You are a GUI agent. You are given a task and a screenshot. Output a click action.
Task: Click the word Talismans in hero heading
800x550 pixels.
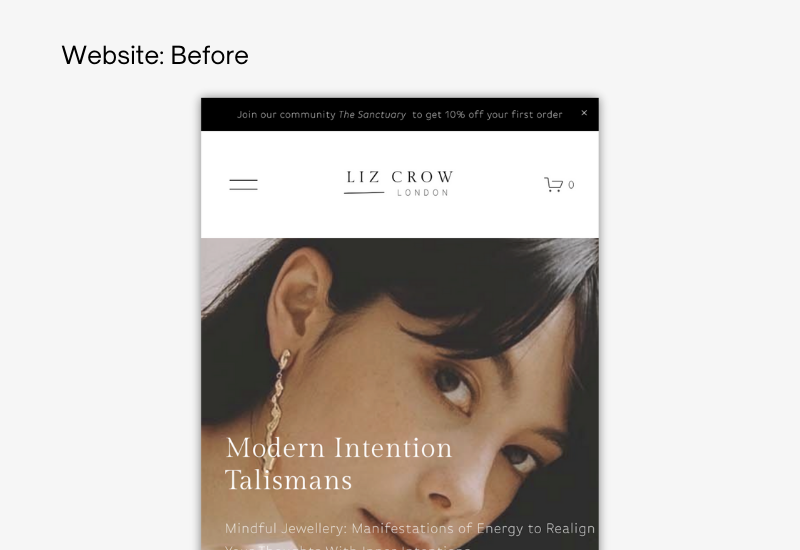pos(289,480)
